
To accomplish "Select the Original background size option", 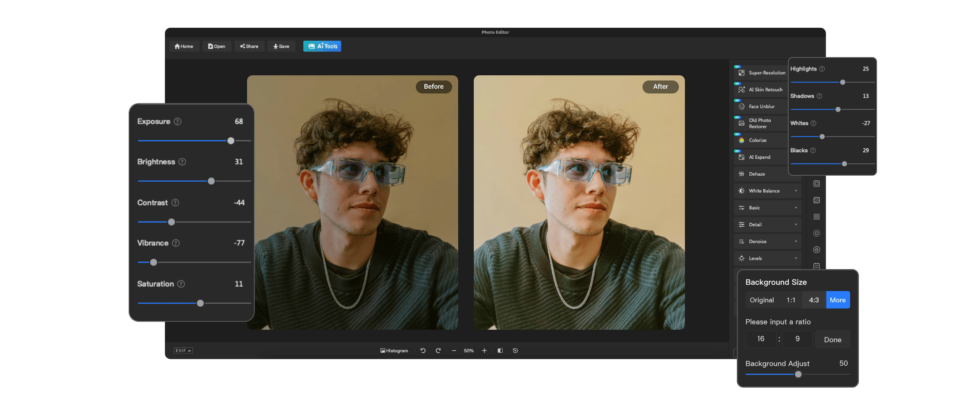I will pos(762,300).
